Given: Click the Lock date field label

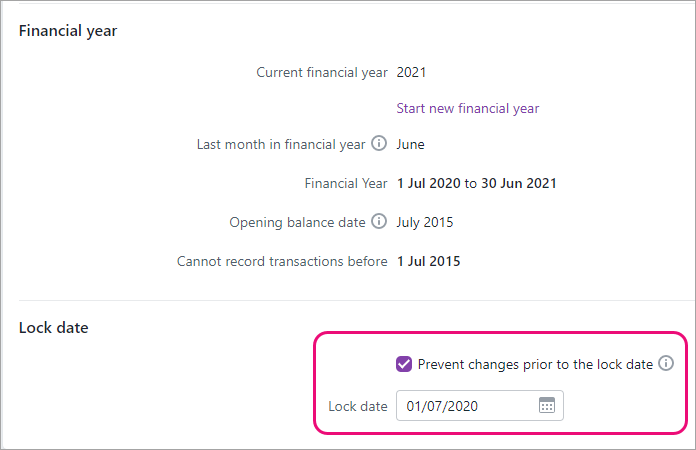Looking at the screenshot, I should (357, 406).
